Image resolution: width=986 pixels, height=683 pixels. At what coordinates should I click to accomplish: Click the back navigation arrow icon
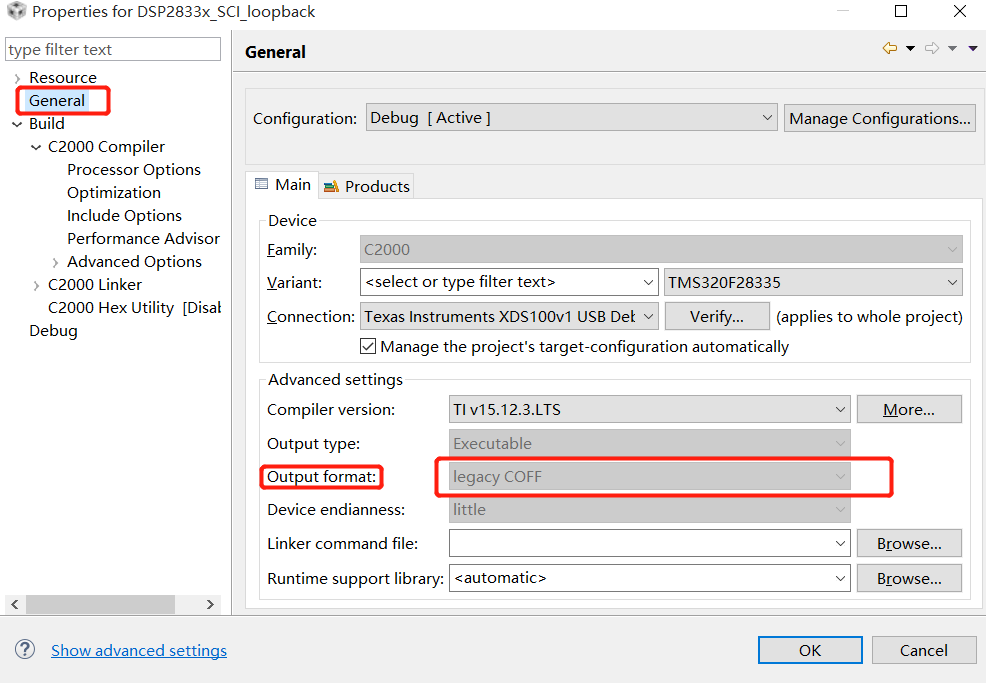click(x=890, y=48)
